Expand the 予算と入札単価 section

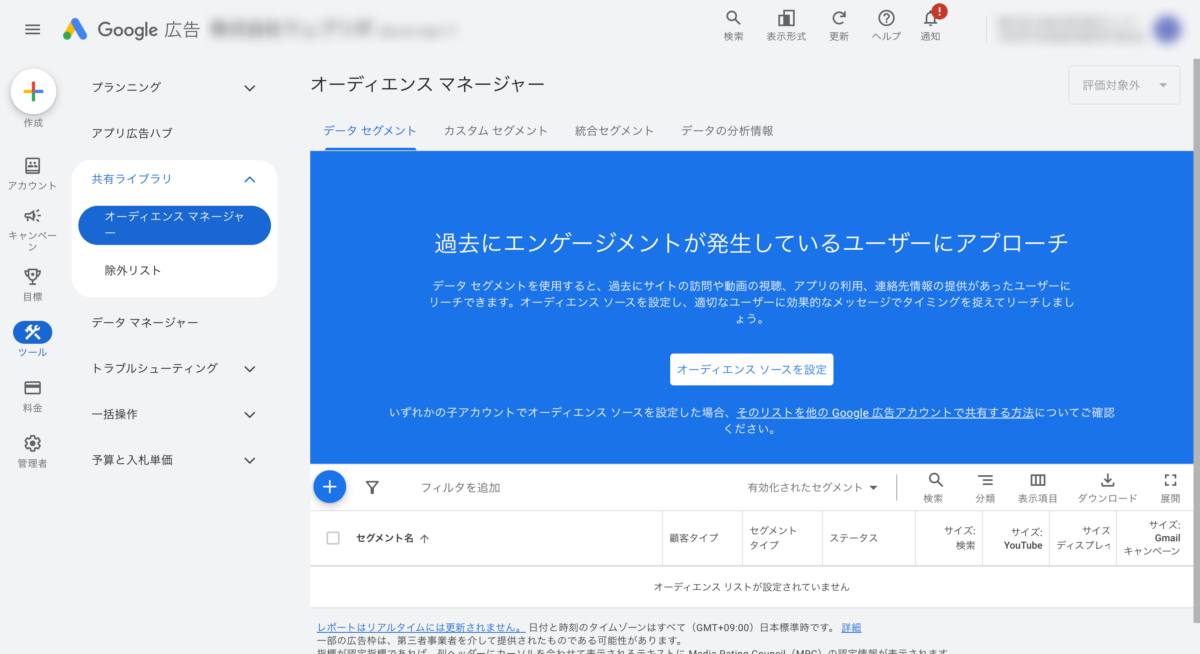point(250,460)
